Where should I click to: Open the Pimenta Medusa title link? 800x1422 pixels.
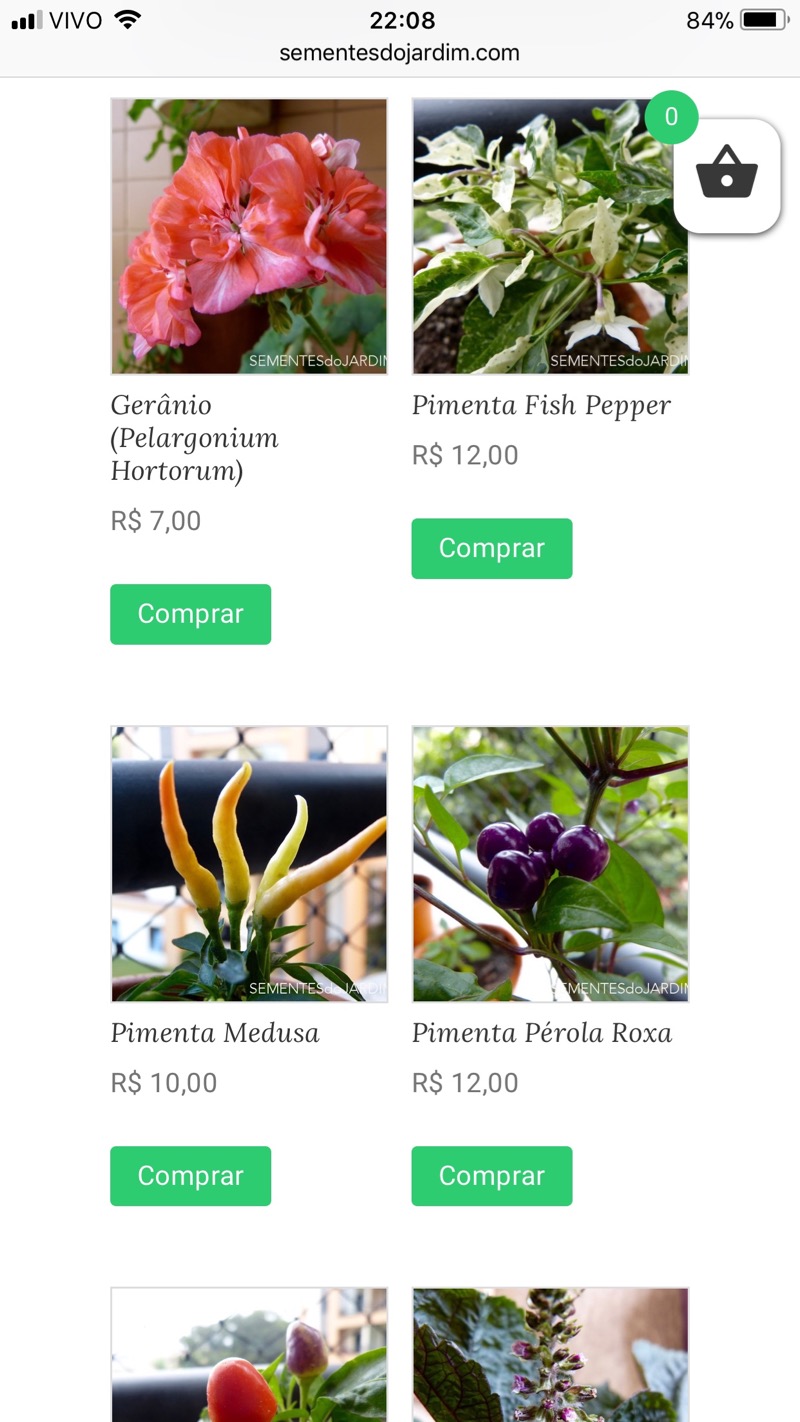(x=215, y=1033)
